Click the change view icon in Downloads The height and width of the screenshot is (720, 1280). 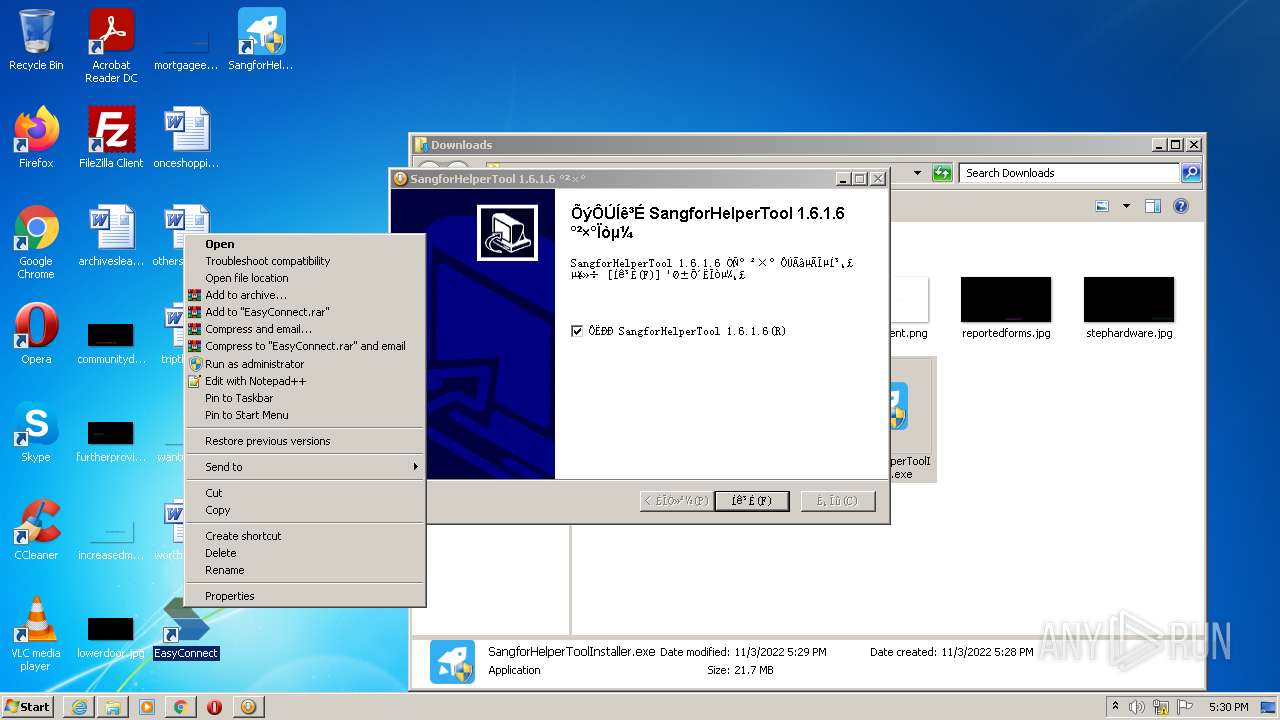tap(1102, 206)
